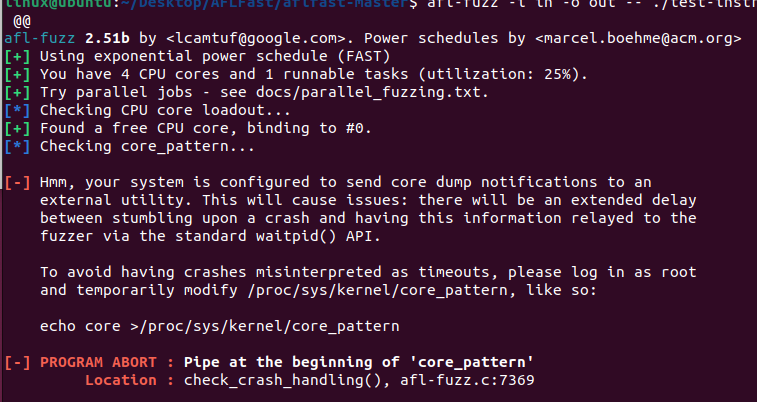Viewport: 757px width, 402px height.
Task: Click the afl-fuzz.c:7369 source reference
Action: point(467,380)
